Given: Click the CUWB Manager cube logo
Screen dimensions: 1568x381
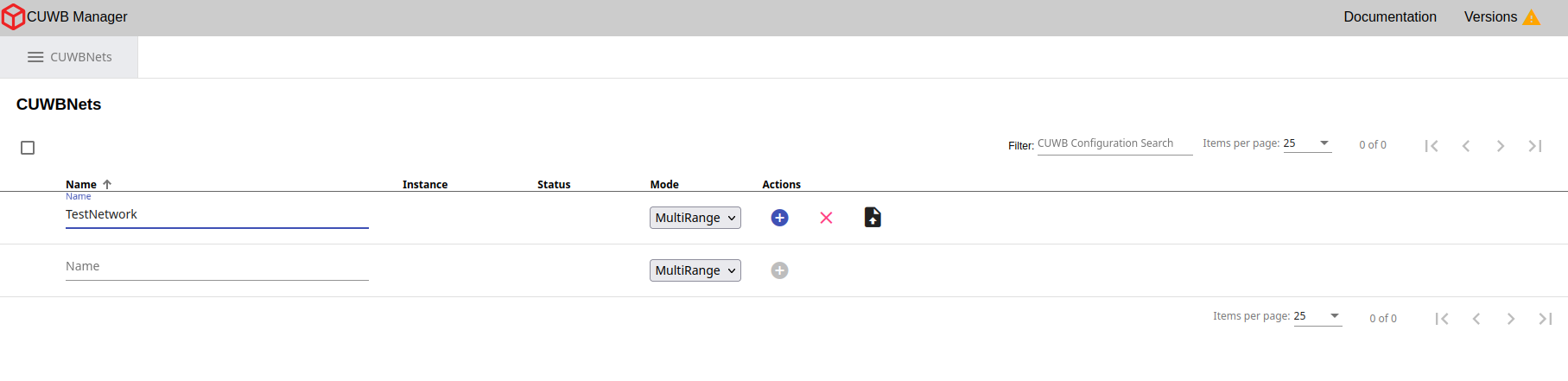Looking at the screenshot, I should (13, 17).
